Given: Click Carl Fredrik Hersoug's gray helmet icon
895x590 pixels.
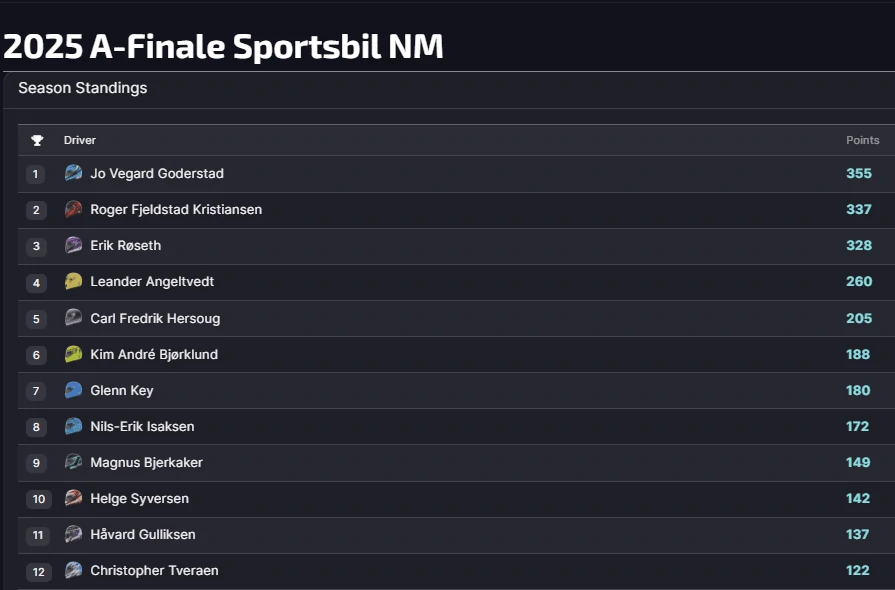Looking at the screenshot, I should pyautogui.click(x=73, y=318).
